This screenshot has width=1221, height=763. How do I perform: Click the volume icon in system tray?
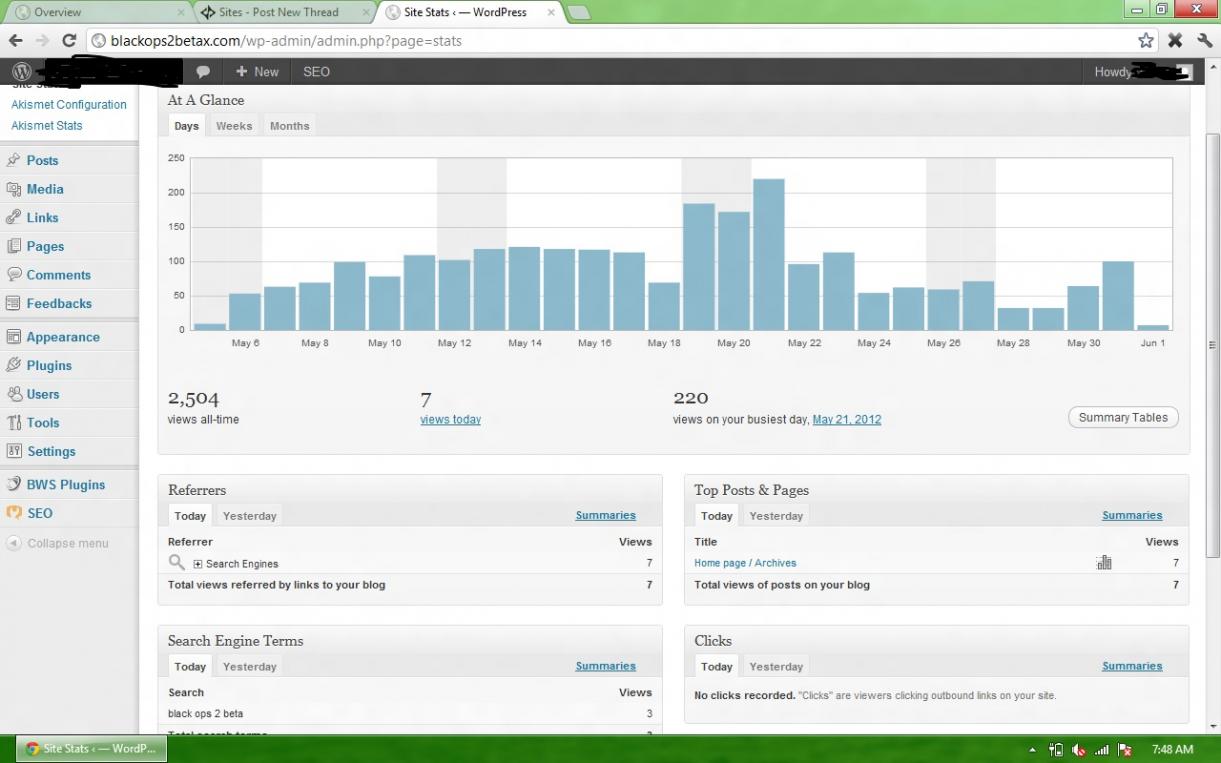(1079, 749)
